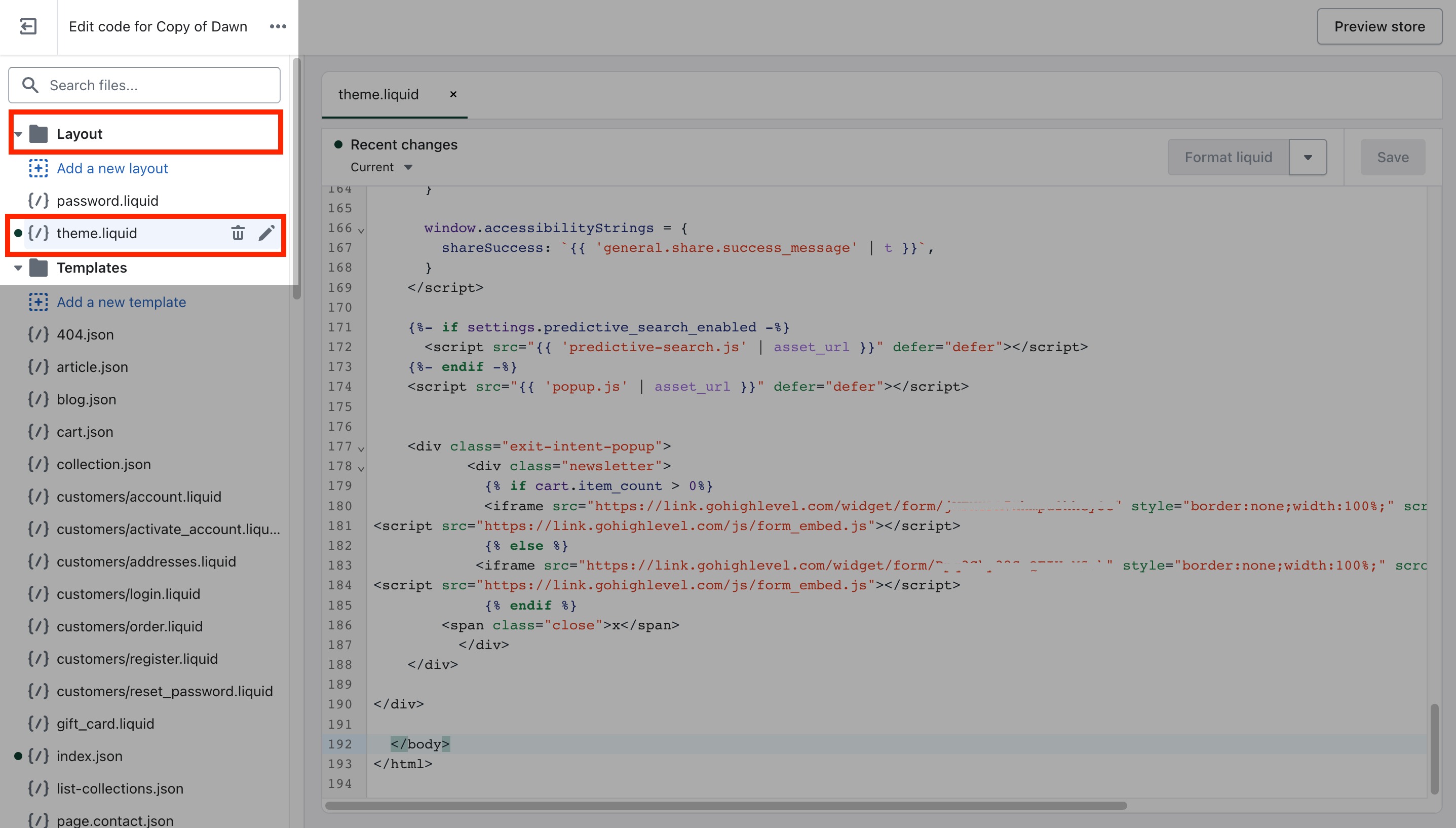Collapse the Templates folder
Screen dimensions: 1456x828
[x=18, y=268]
